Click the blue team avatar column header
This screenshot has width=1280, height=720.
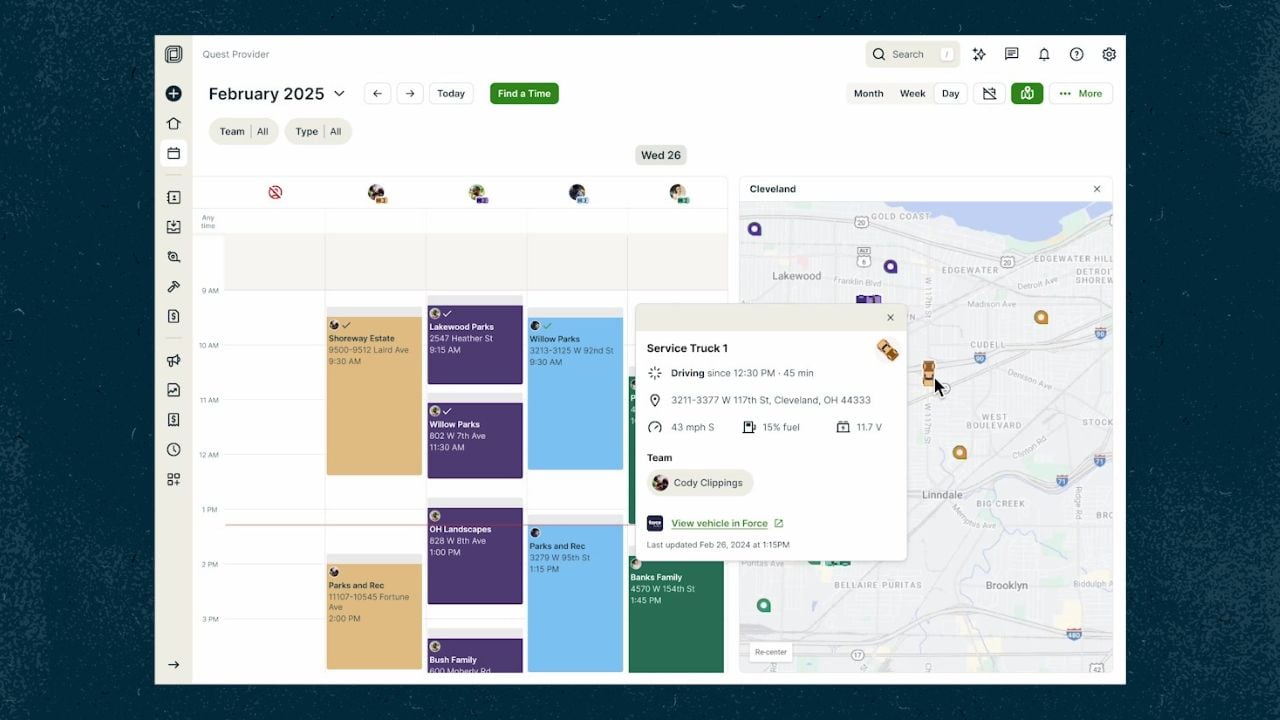click(x=578, y=193)
